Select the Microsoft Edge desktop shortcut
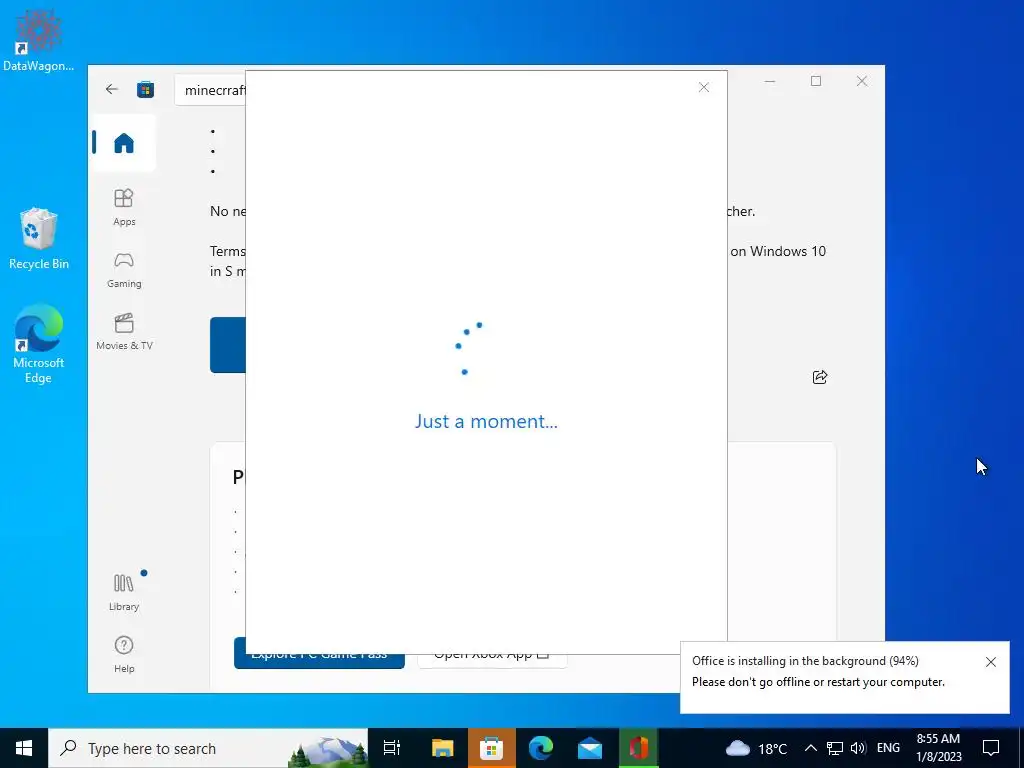Screen dimensions: 1024x768 click(x=39, y=344)
